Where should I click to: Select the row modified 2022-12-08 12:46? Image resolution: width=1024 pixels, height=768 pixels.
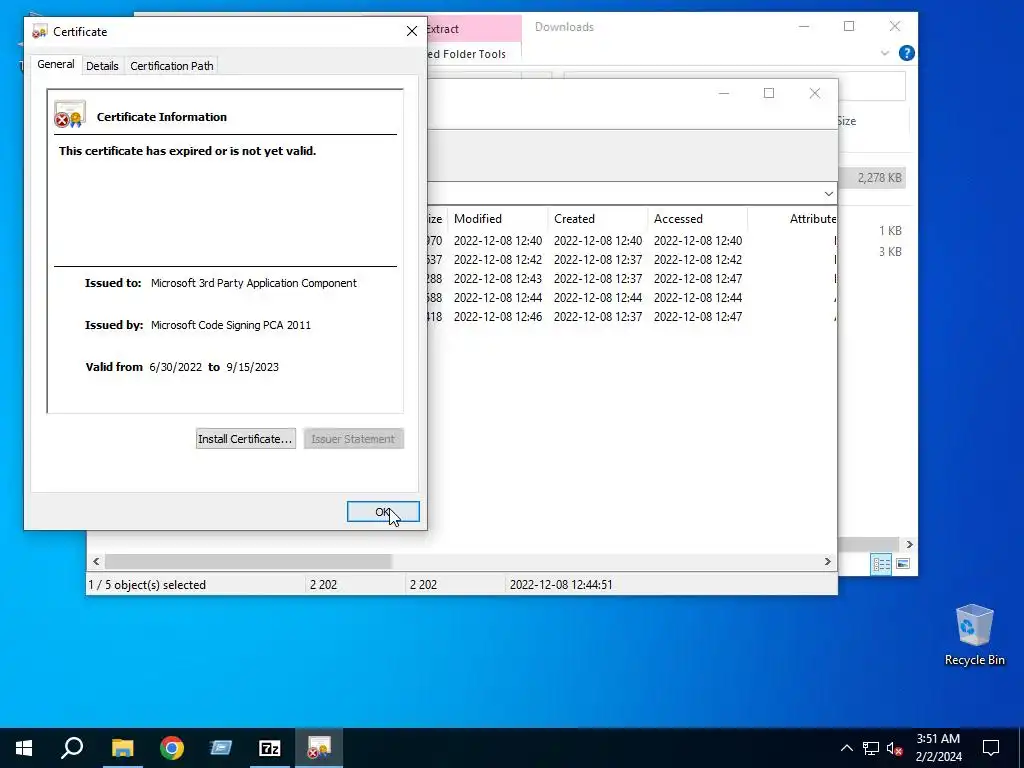(632, 317)
